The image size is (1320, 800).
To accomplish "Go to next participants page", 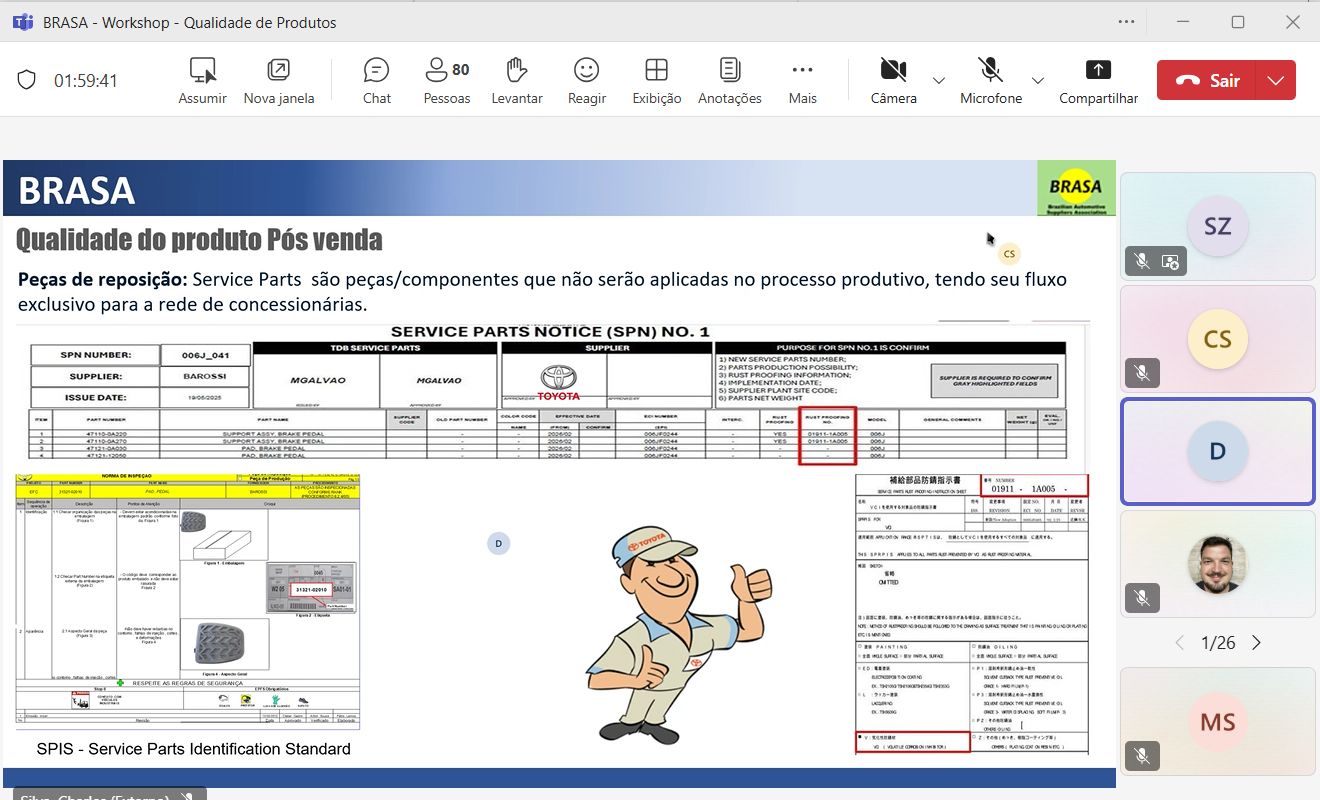I will click(1257, 643).
